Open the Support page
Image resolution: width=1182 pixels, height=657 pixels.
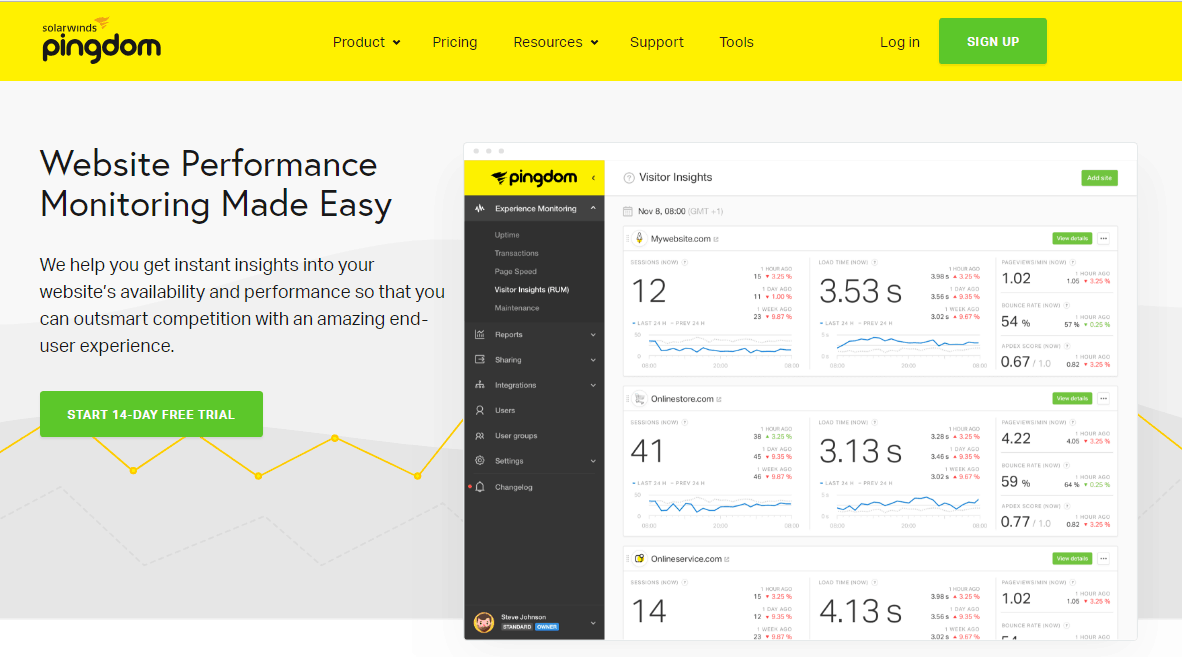[x=657, y=42]
